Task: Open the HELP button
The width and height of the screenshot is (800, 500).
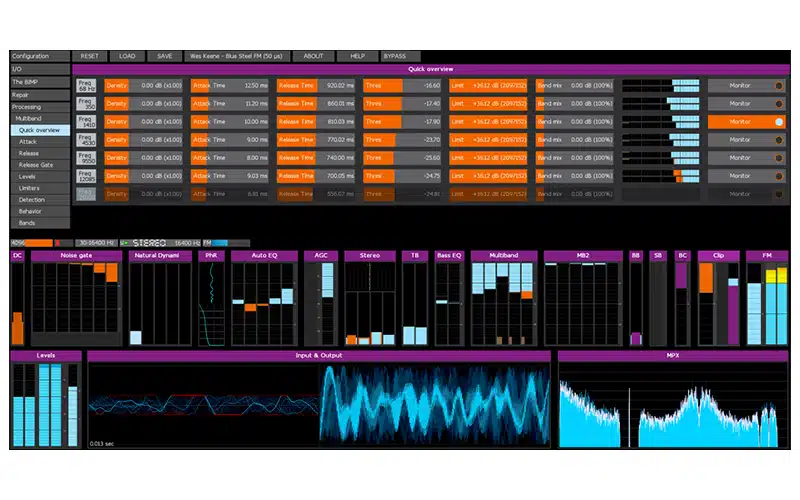Action: pyautogui.click(x=357, y=56)
